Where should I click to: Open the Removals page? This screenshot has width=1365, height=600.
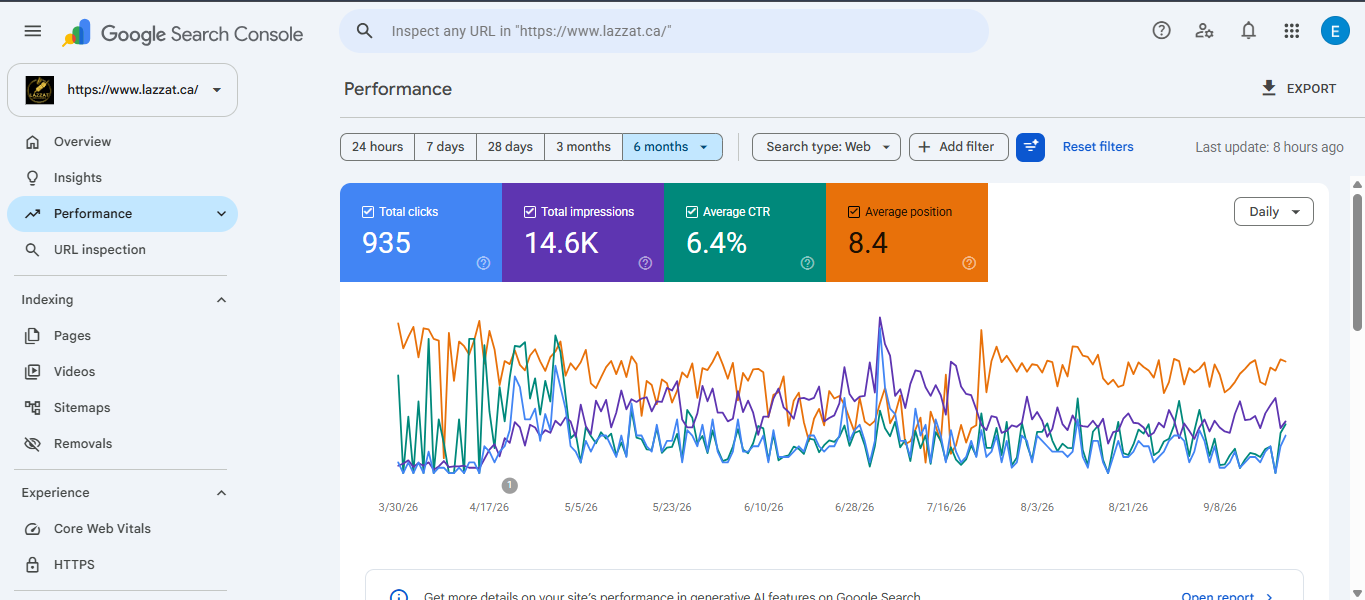coord(122,444)
